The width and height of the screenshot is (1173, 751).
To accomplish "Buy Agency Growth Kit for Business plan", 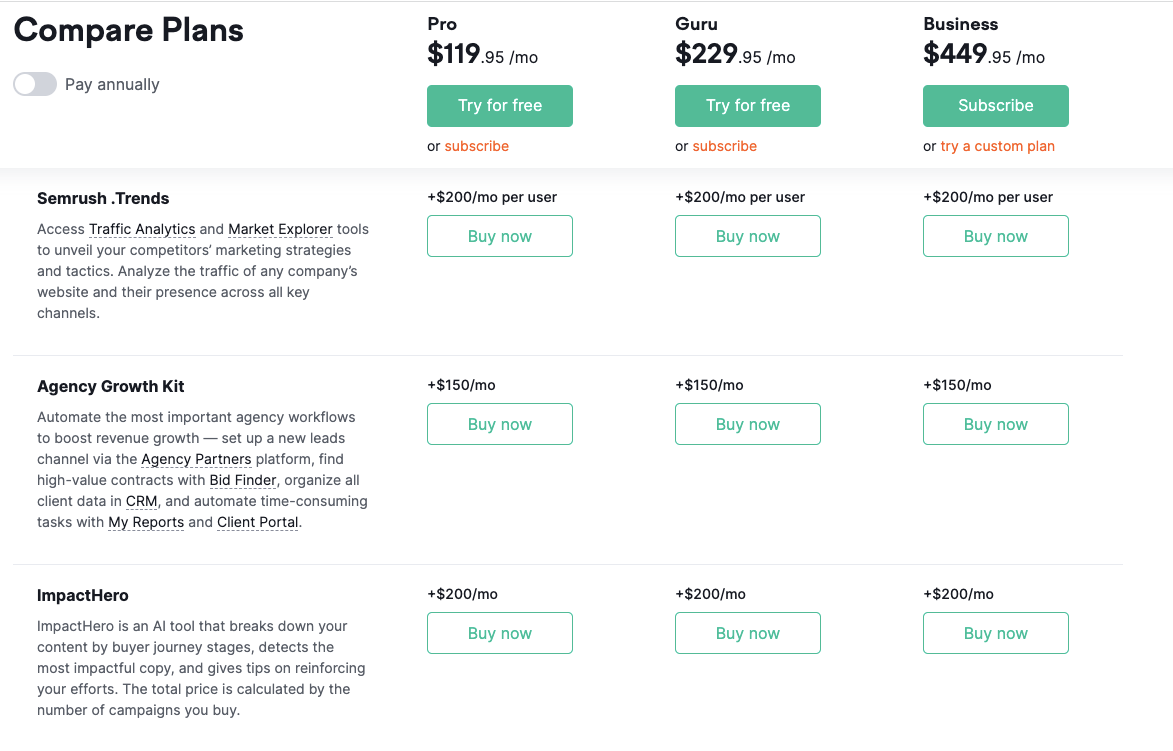I will click(996, 424).
